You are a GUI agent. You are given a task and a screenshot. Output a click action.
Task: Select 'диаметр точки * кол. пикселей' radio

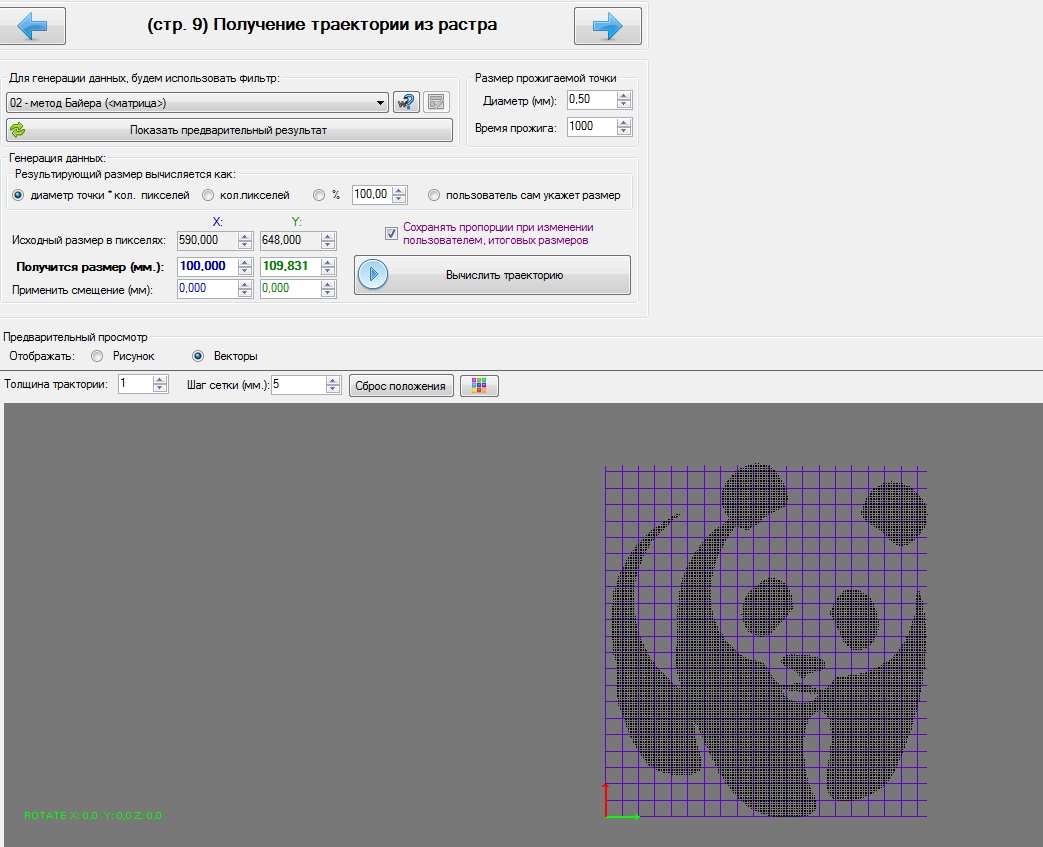point(18,195)
